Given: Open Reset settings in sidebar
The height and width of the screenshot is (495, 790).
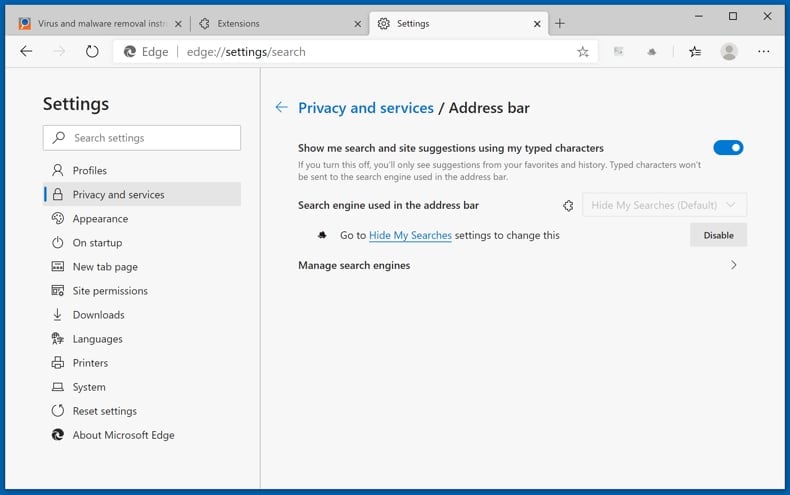Looking at the screenshot, I should [x=104, y=411].
